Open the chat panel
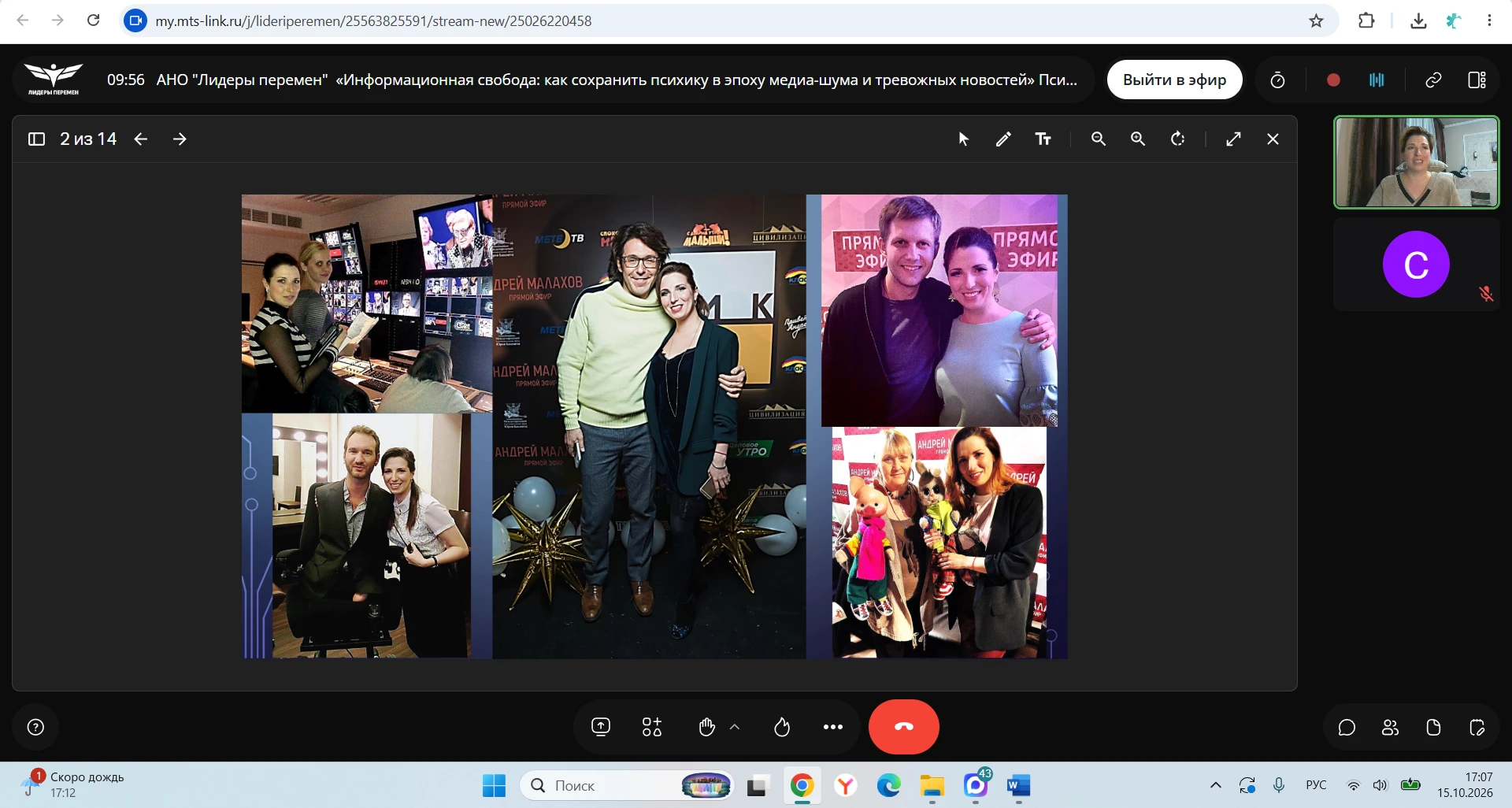This screenshot has height=808, width=1512. click(1347, 728)
